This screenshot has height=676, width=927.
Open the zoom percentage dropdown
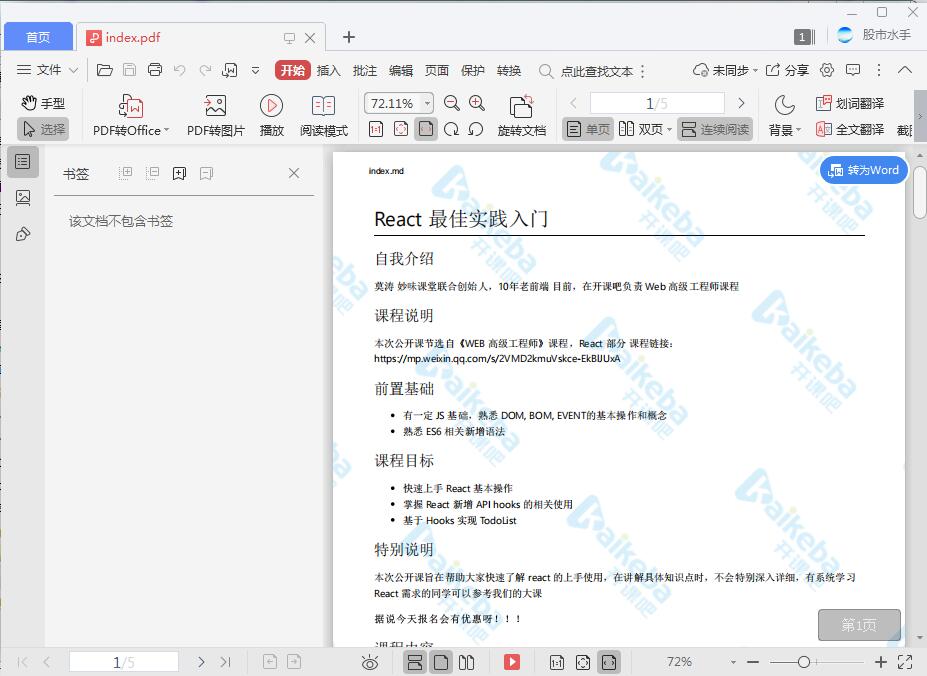coord(428,102)
